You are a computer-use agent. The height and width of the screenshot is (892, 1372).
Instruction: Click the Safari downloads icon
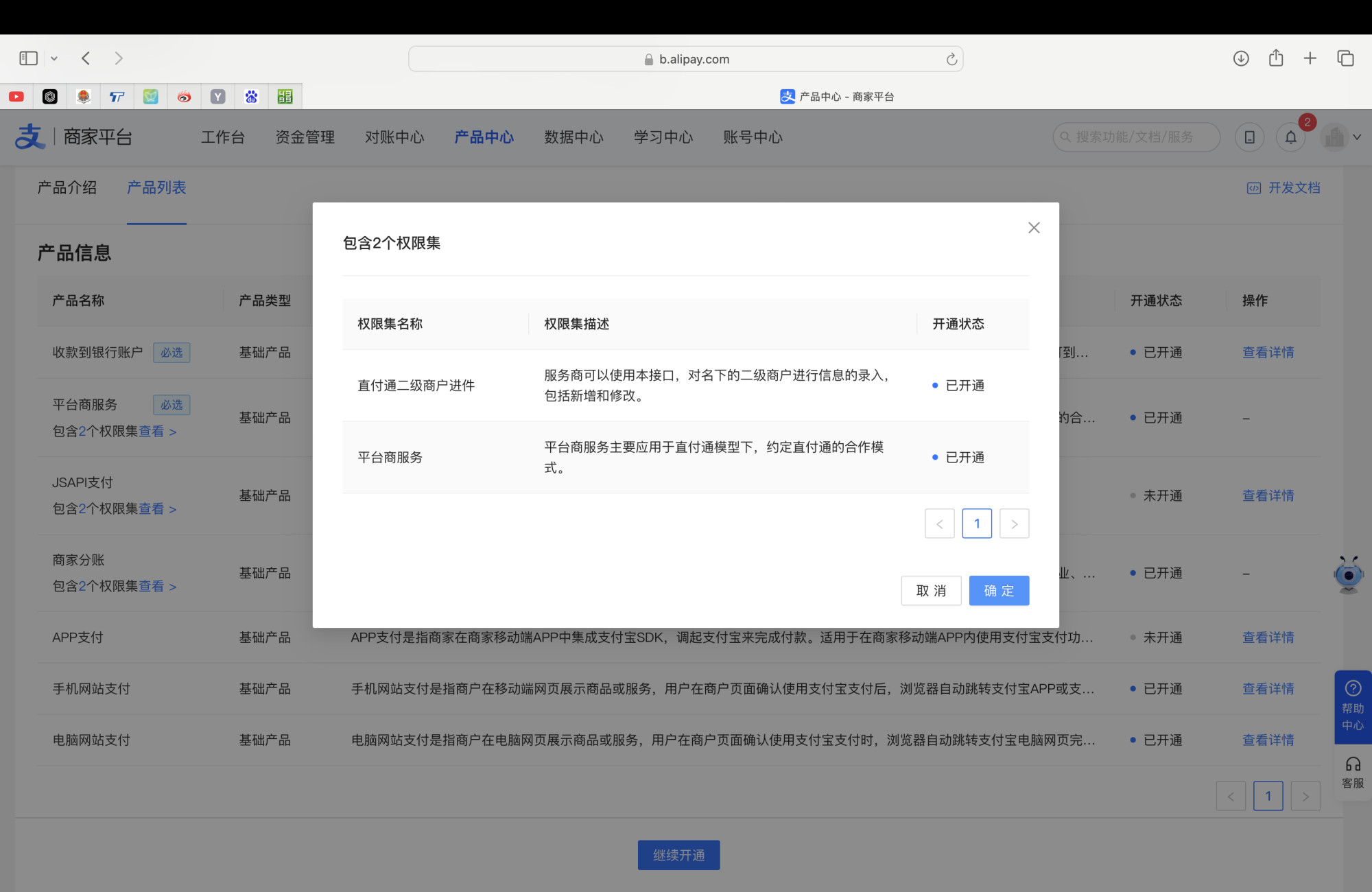coord(1240,58)
